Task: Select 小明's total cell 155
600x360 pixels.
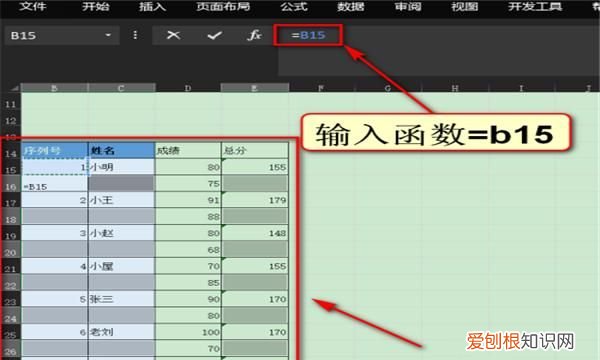Action: click(x=255, y=167)
